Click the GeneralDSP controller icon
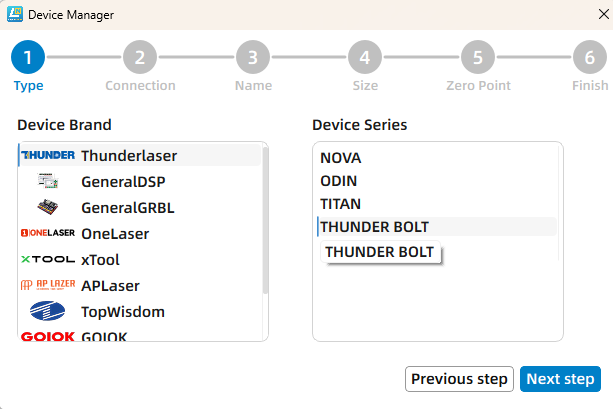 [x=47, y=182]
